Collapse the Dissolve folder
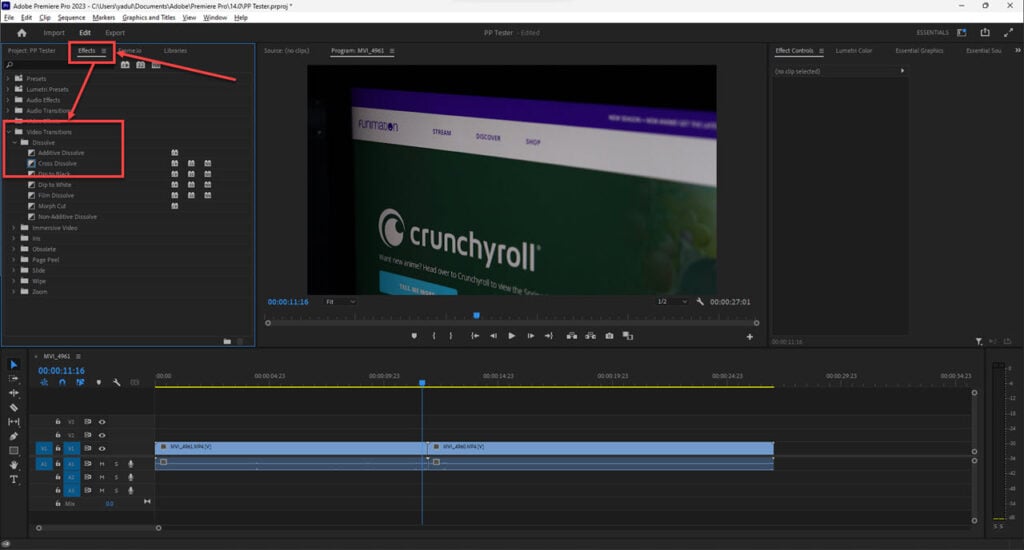Image resolution: width=1024 pixels, height=550 pixels. (14, 142)
